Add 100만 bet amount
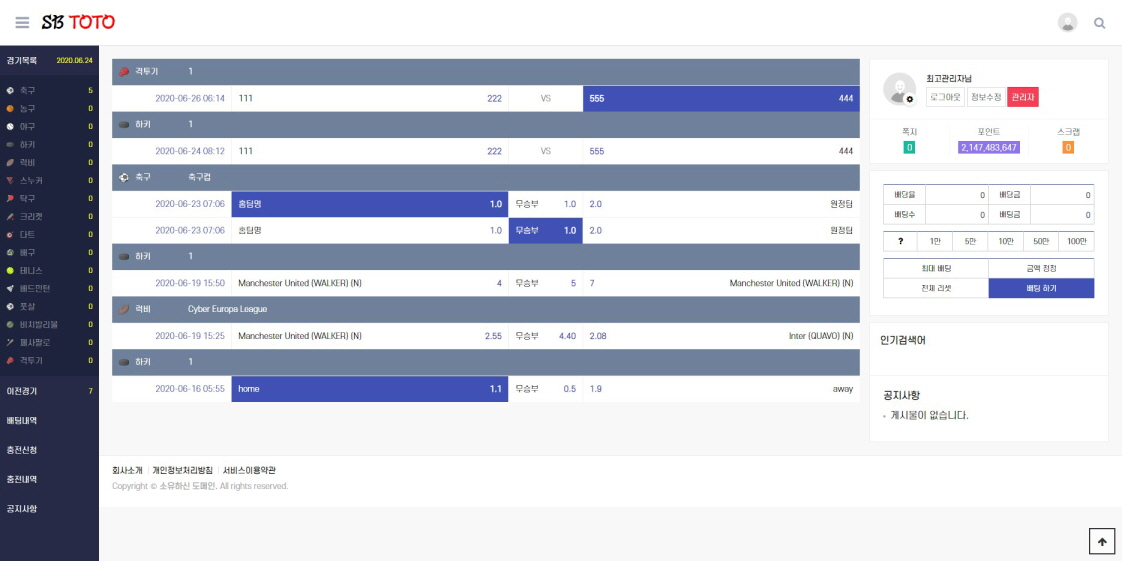The width and height of the screenshot is (1122, 561). click(1076, 242)
